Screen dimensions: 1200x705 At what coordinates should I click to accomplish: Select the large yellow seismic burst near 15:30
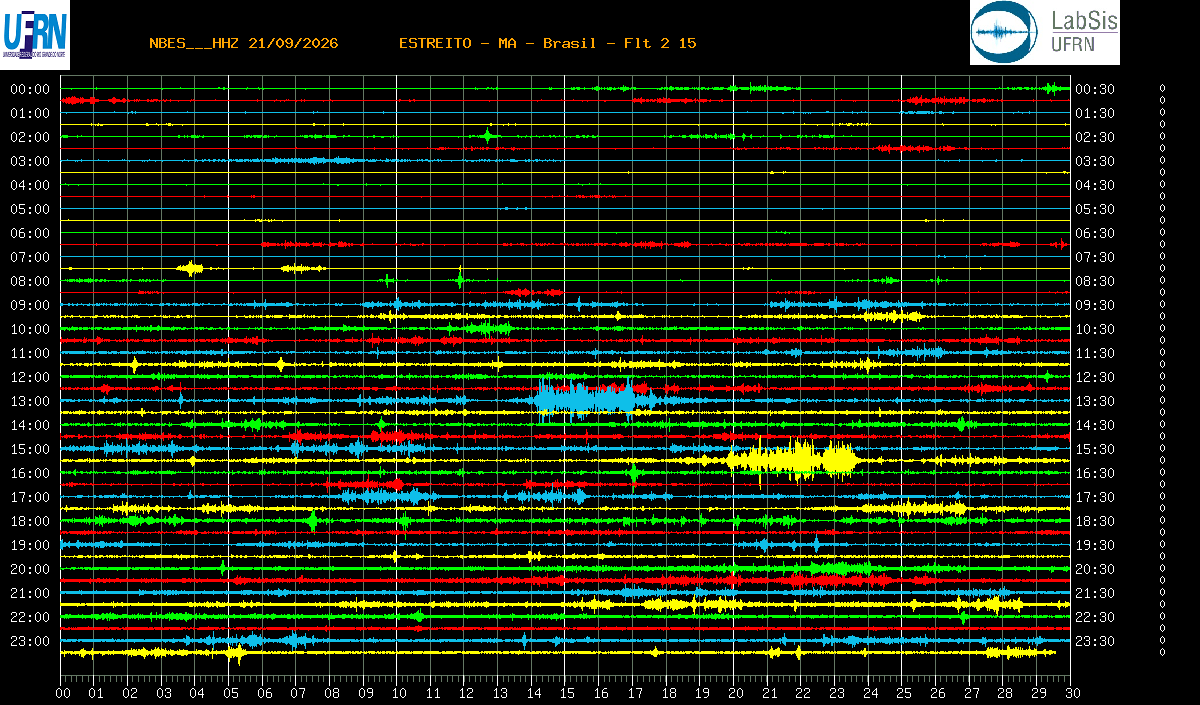792,460
